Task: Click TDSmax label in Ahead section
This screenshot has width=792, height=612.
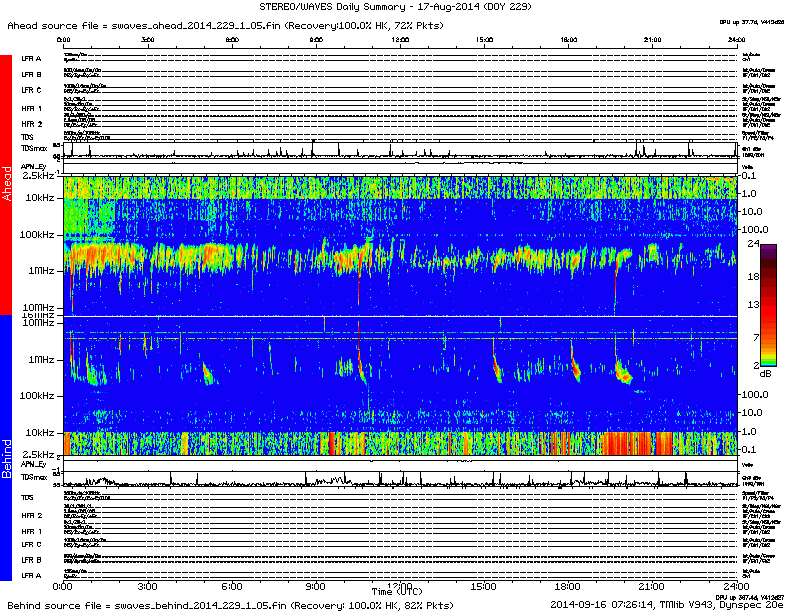Action: point(34,148)
